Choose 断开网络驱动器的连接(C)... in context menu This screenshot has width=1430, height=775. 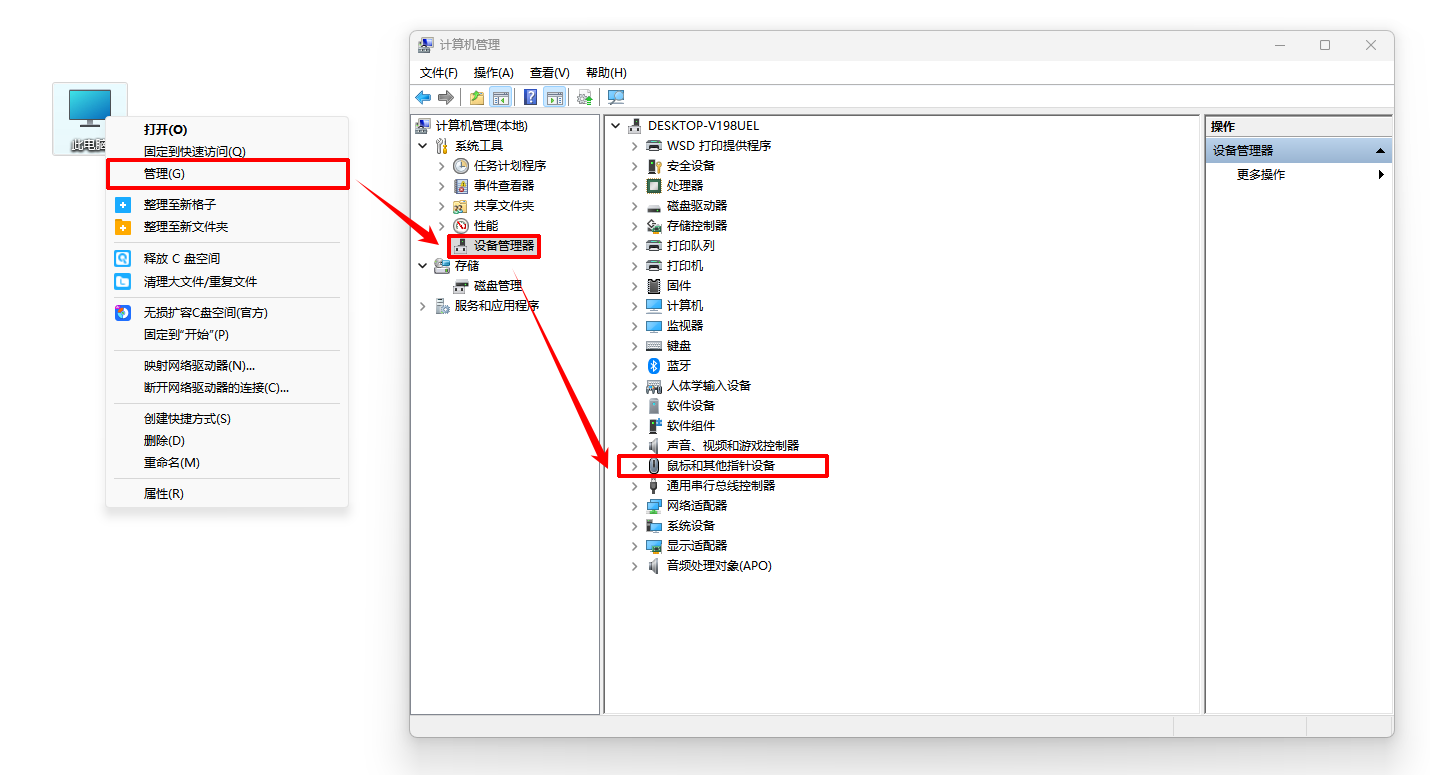click(227, 387)
